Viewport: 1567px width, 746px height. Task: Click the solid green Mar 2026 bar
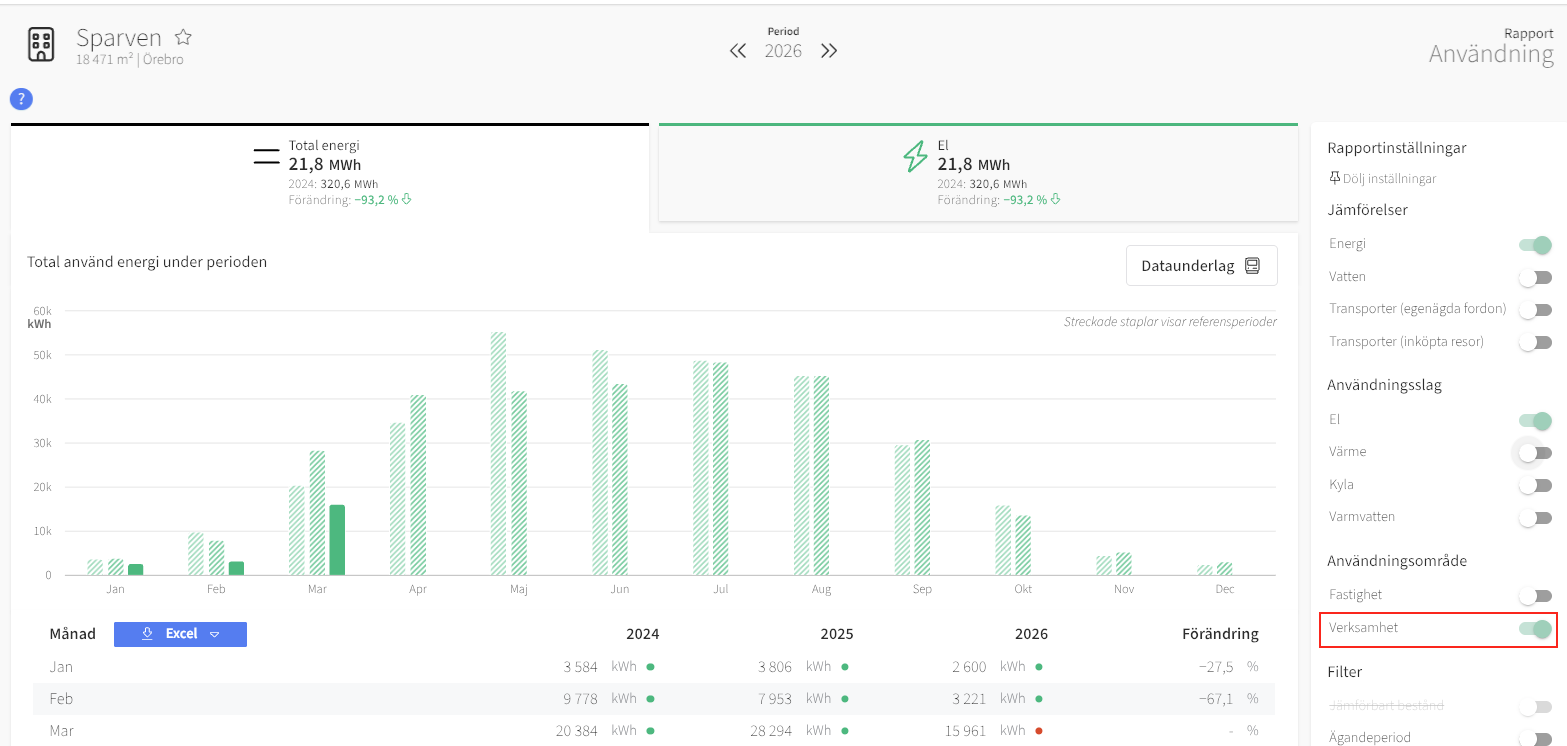pos(337,540)
